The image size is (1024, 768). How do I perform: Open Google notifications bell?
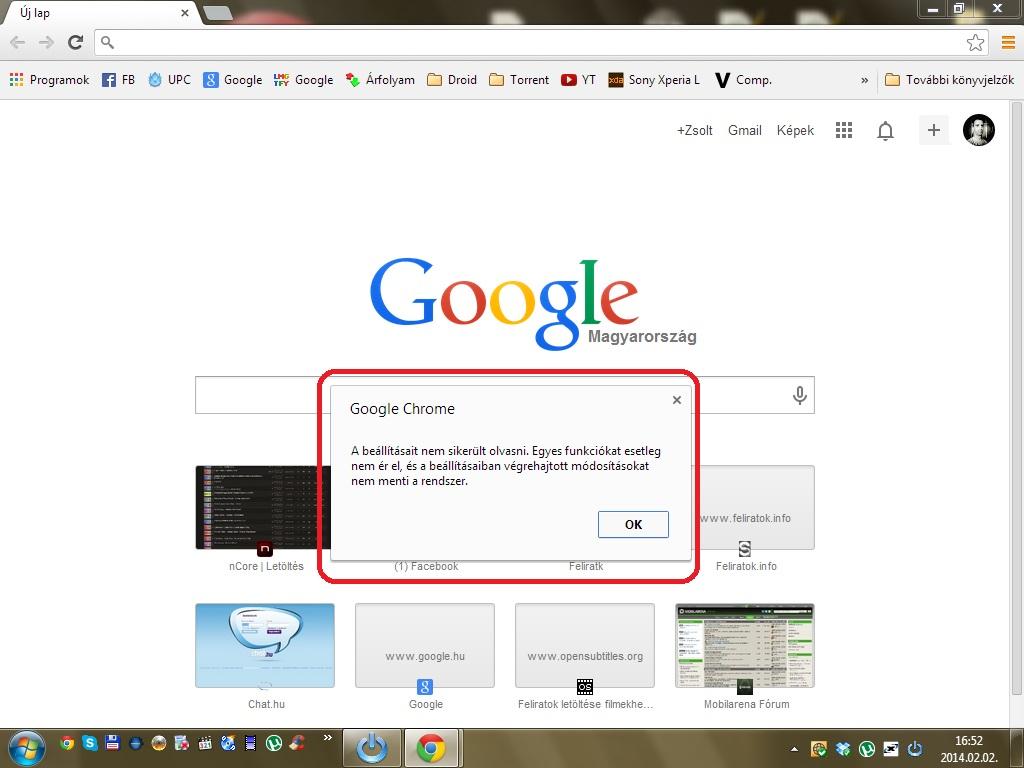[885, 131]
